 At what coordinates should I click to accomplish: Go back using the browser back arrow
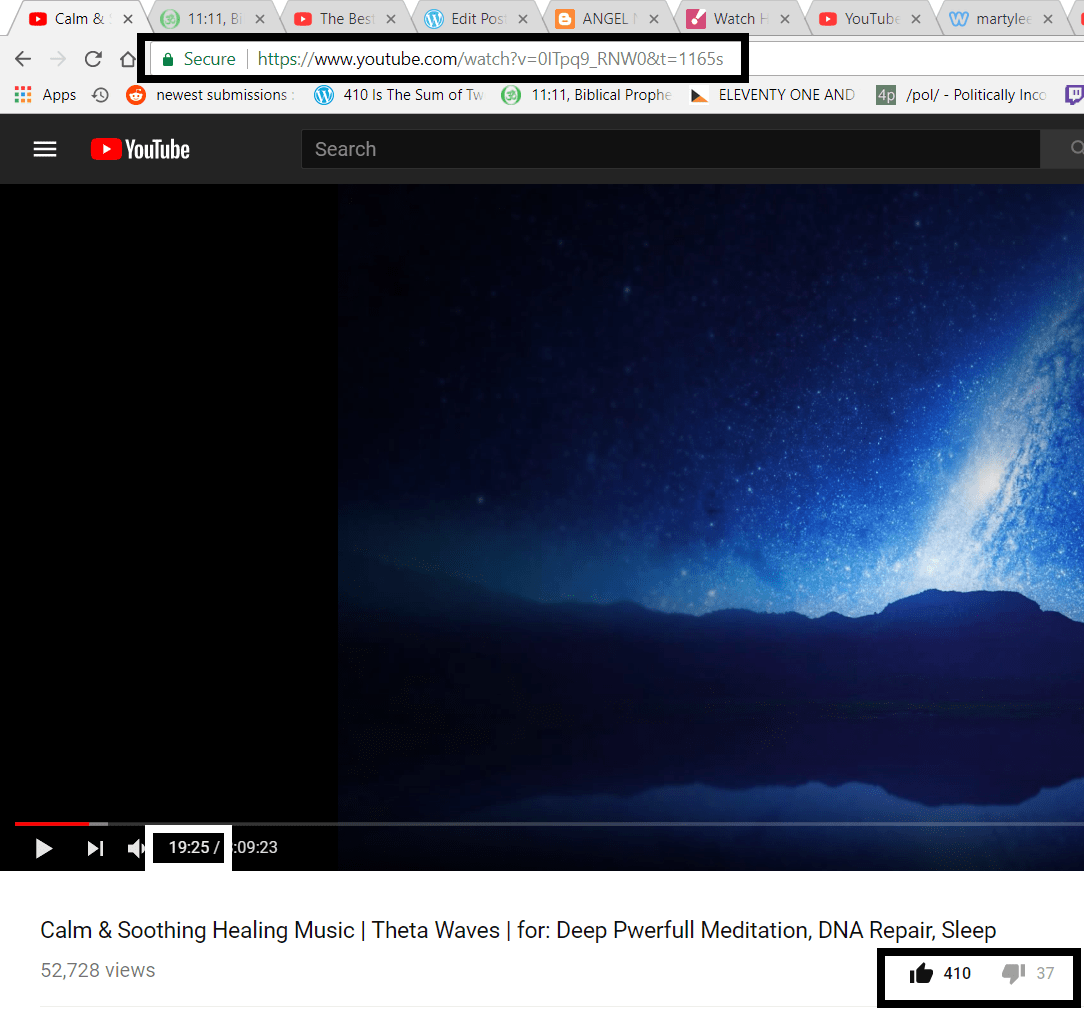click(x=23, y=59)
